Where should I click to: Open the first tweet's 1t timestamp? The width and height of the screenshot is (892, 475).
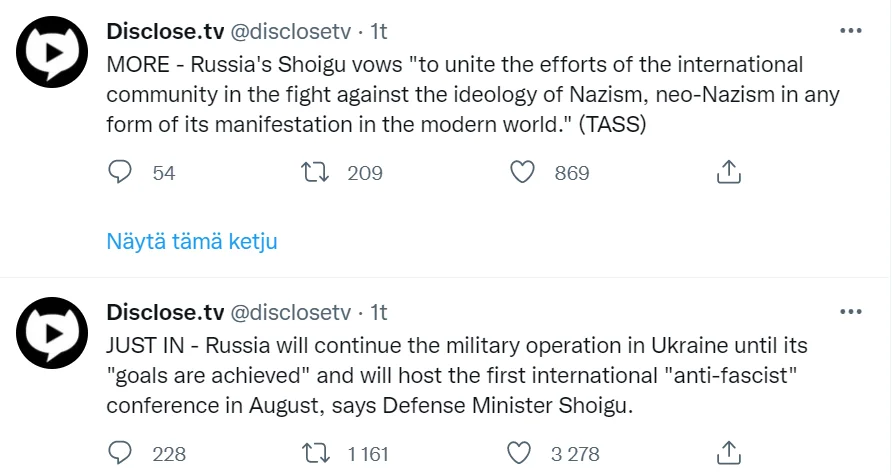click(x=379, y=32)
